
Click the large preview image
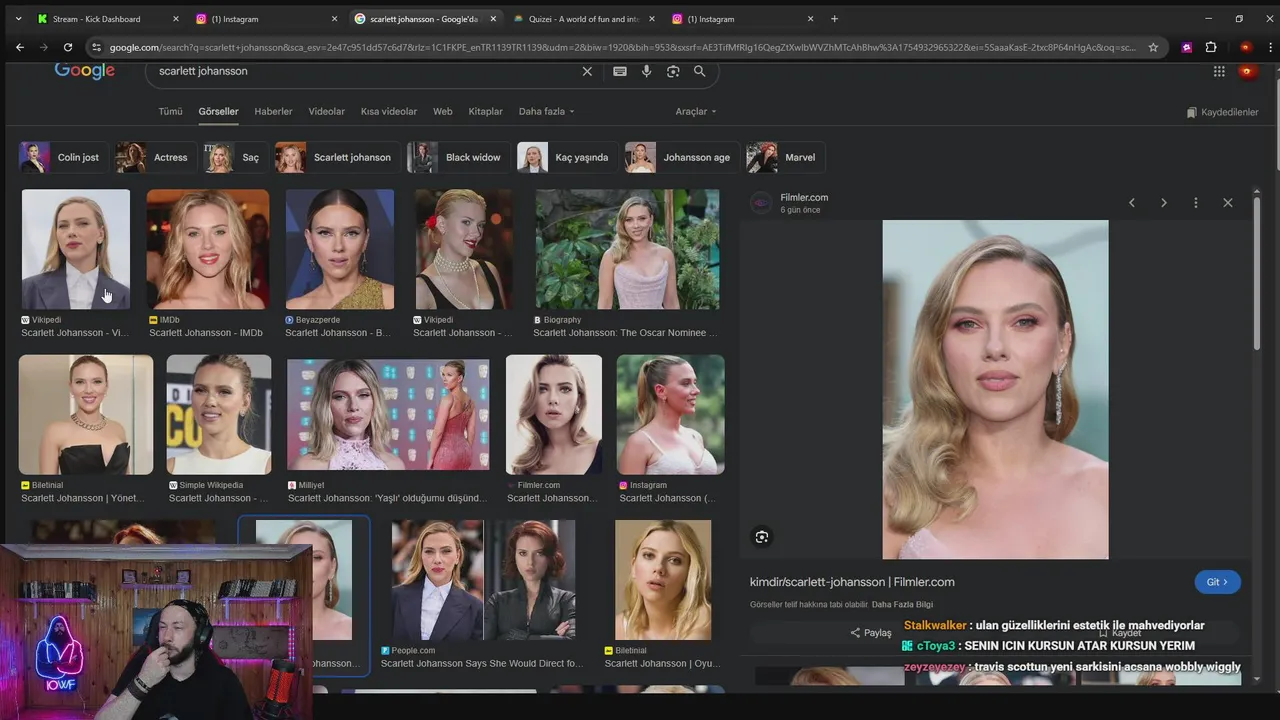click(x=995, y=390)
